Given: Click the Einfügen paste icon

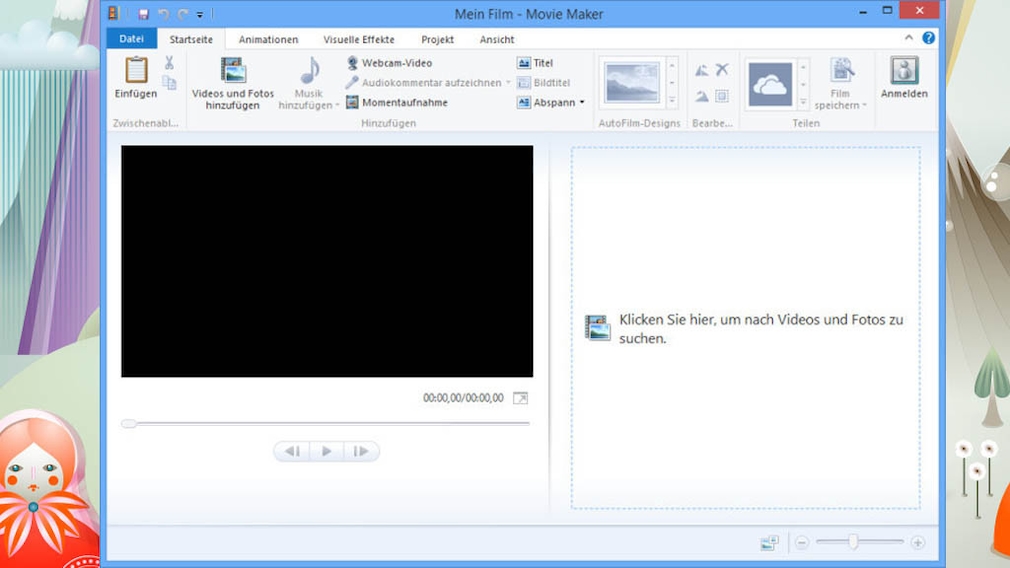Looking at the screenshot, I should coord(136,70).
